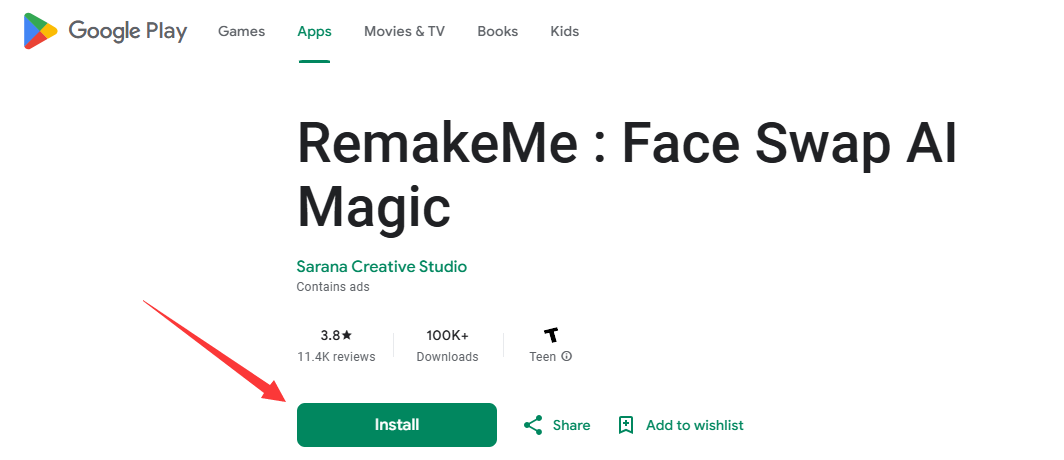The height and width of the screenshot is (460, 1064).
Task: Click the Share icon
Action: coord(533,425)
